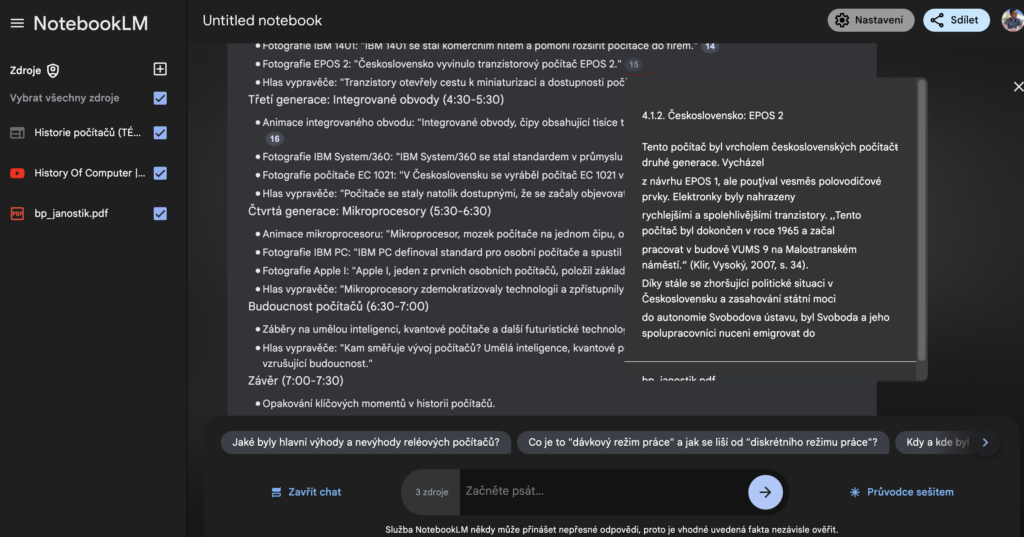Click the Sdílet share button

(956, 20)
